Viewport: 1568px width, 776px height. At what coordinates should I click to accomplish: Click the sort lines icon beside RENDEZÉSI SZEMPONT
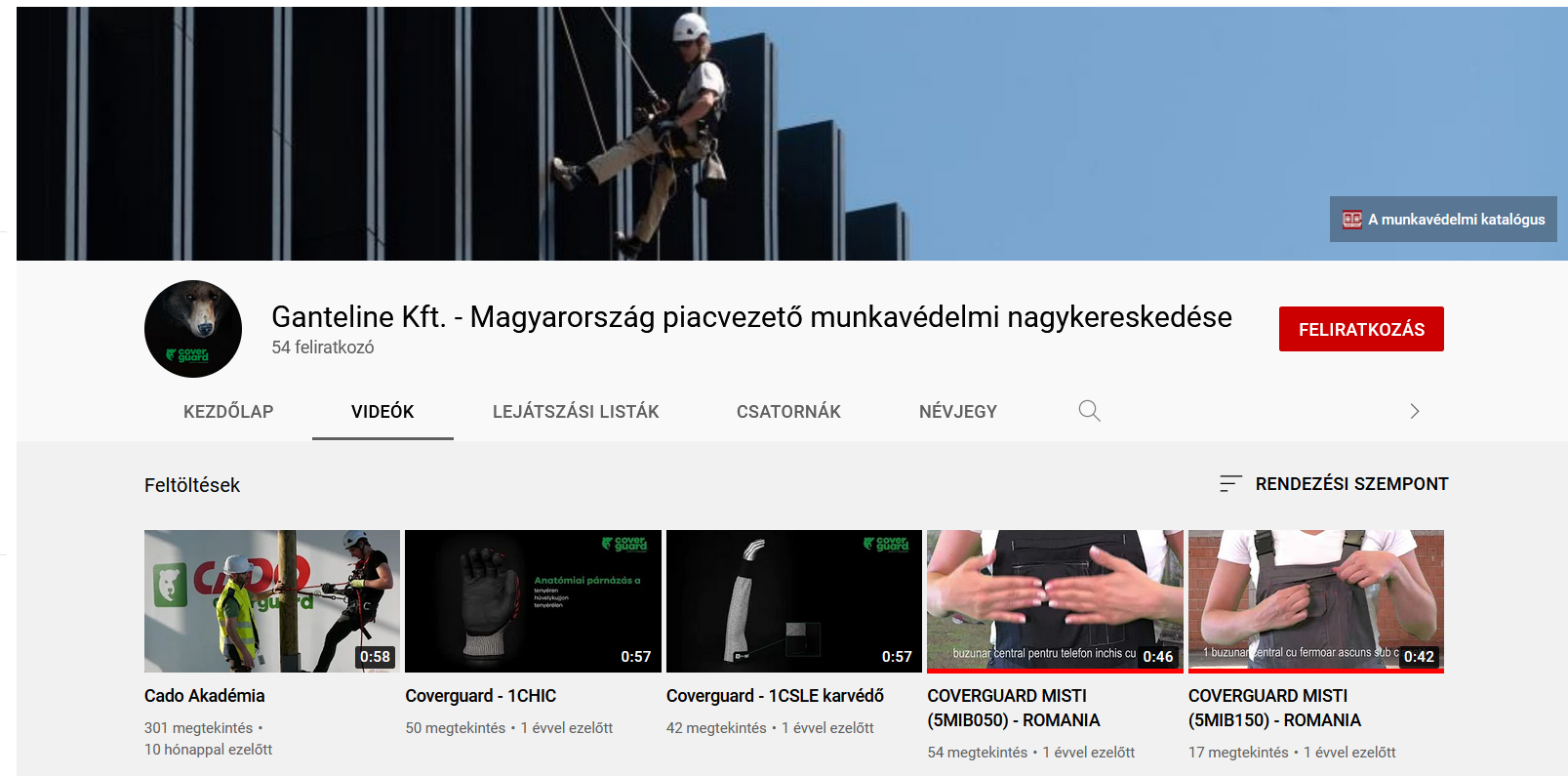click(x=1230, y=484)
